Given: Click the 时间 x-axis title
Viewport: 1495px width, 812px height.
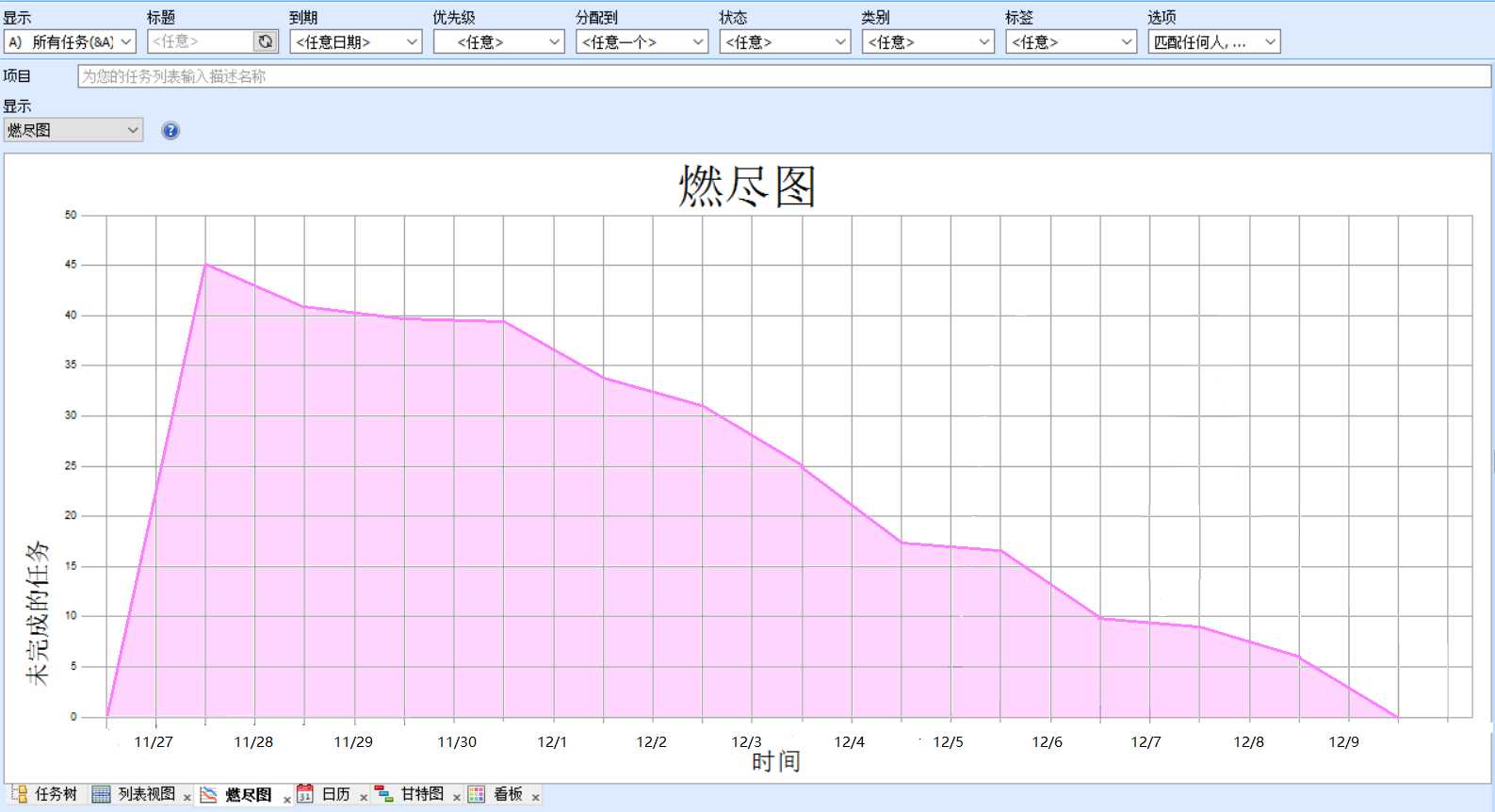Looking at the screenshot, I should tap(775, 761).
